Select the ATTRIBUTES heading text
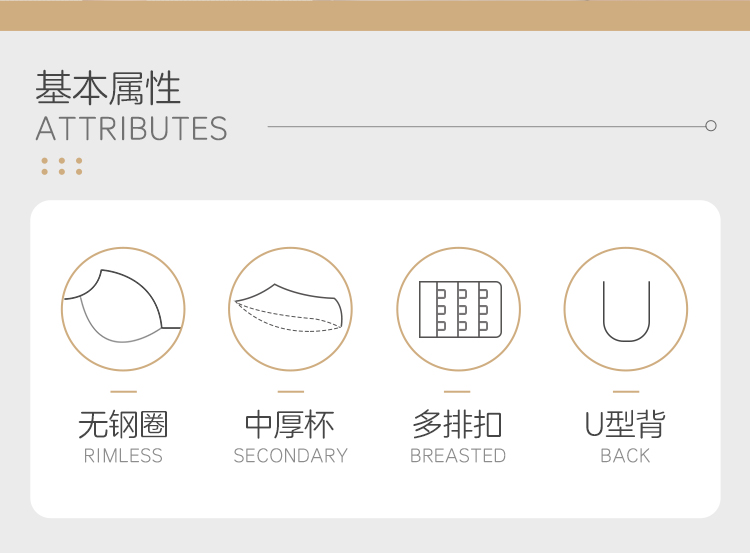The height and width of the screenshot is (553, 750). [x=132, y=129]
